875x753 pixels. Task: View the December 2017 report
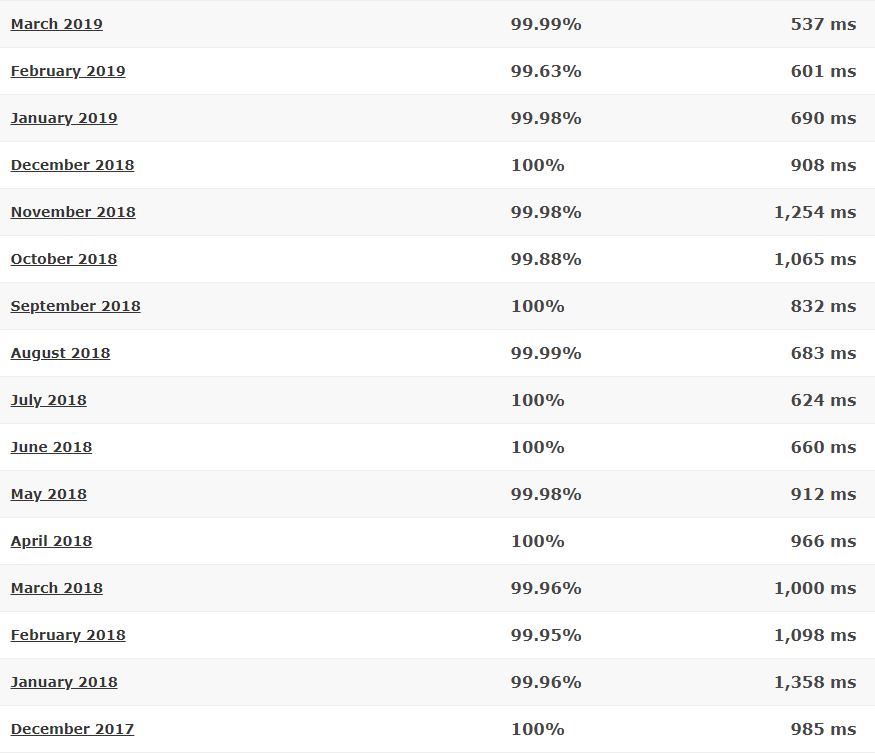tap(73, 728)
